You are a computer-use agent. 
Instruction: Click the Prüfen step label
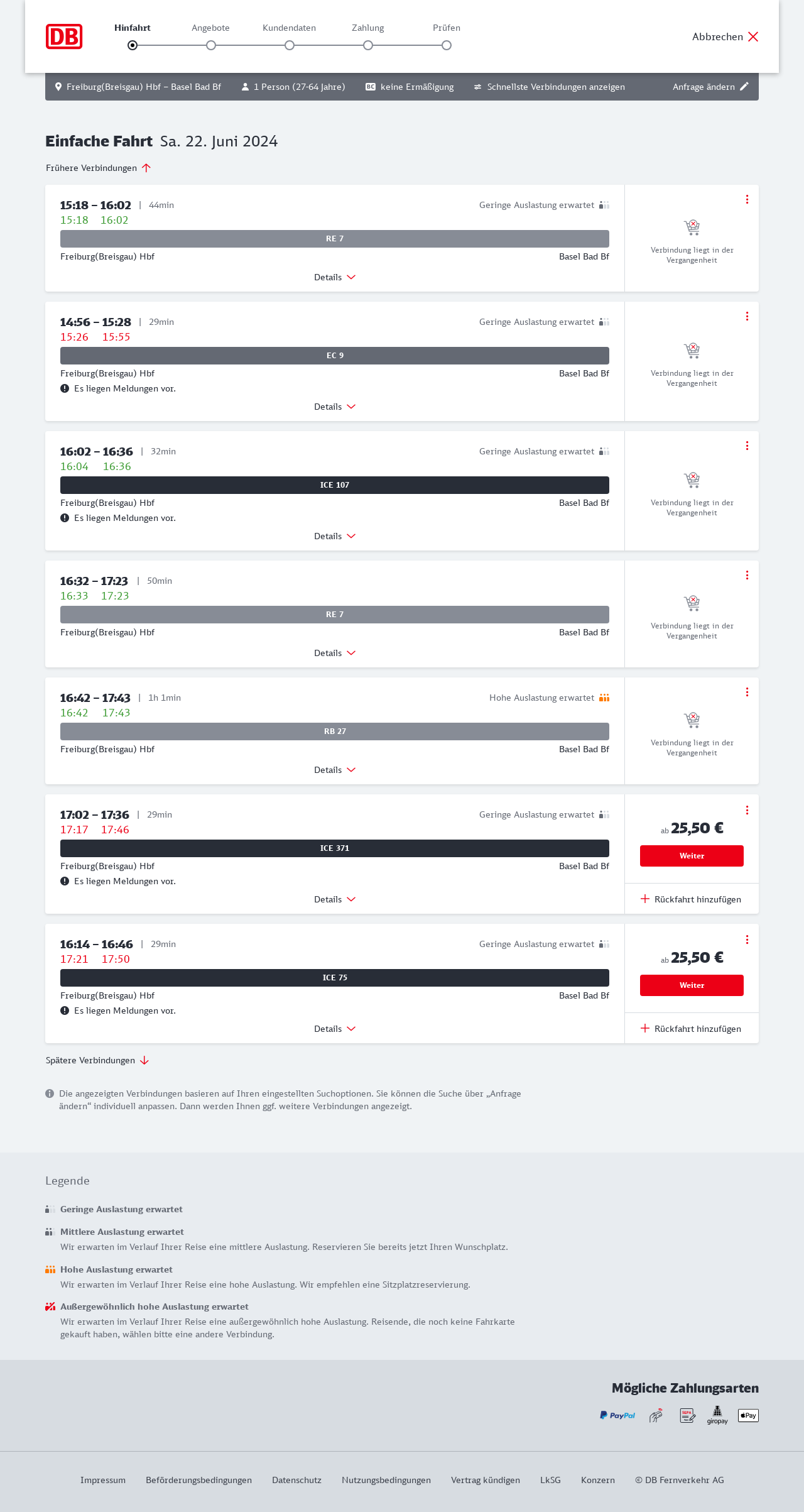447,28
